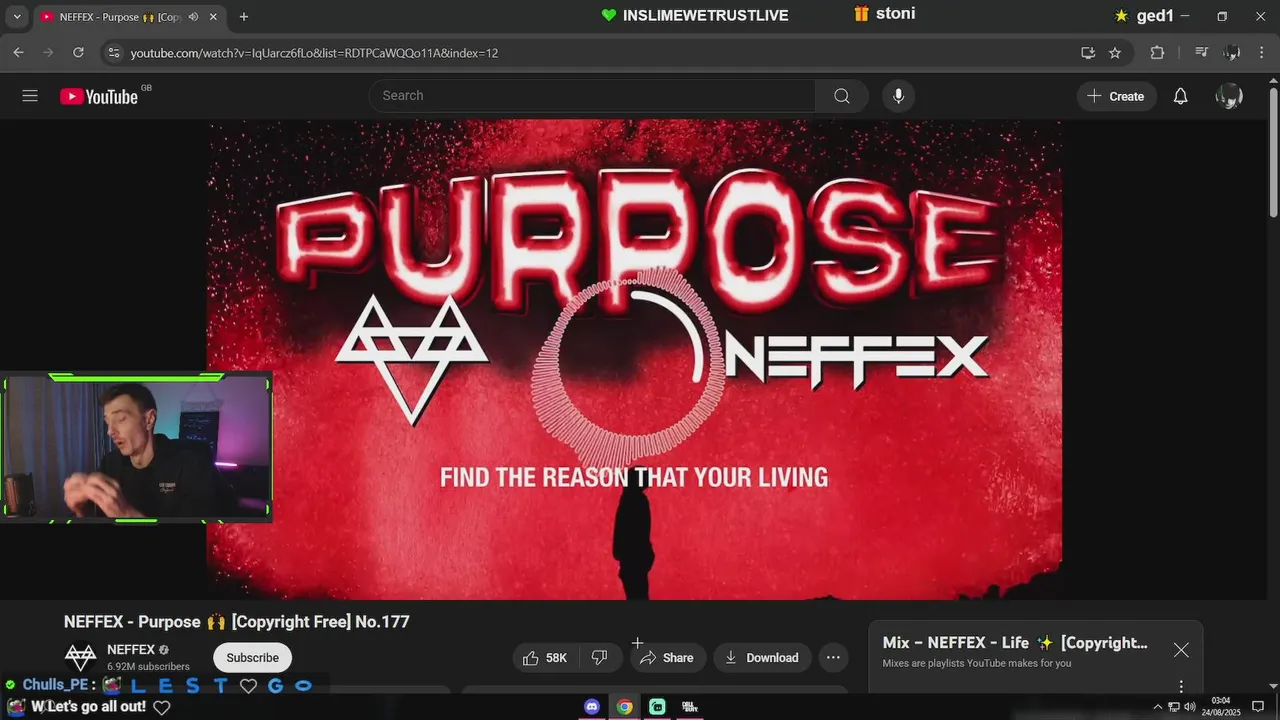Image resolution: width=1280 pixels, height=720 pixels.
Task: Download the video
Action: tap(762, 658)
